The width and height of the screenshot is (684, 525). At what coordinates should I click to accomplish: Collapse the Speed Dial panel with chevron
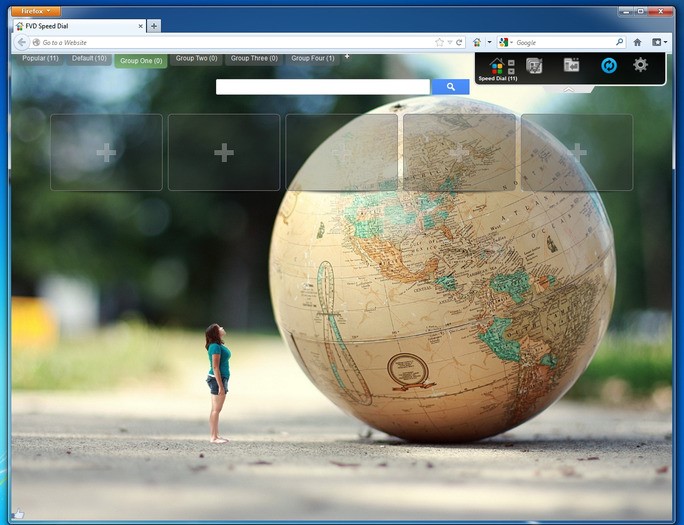pyautogui.click(x=568, y=90)
